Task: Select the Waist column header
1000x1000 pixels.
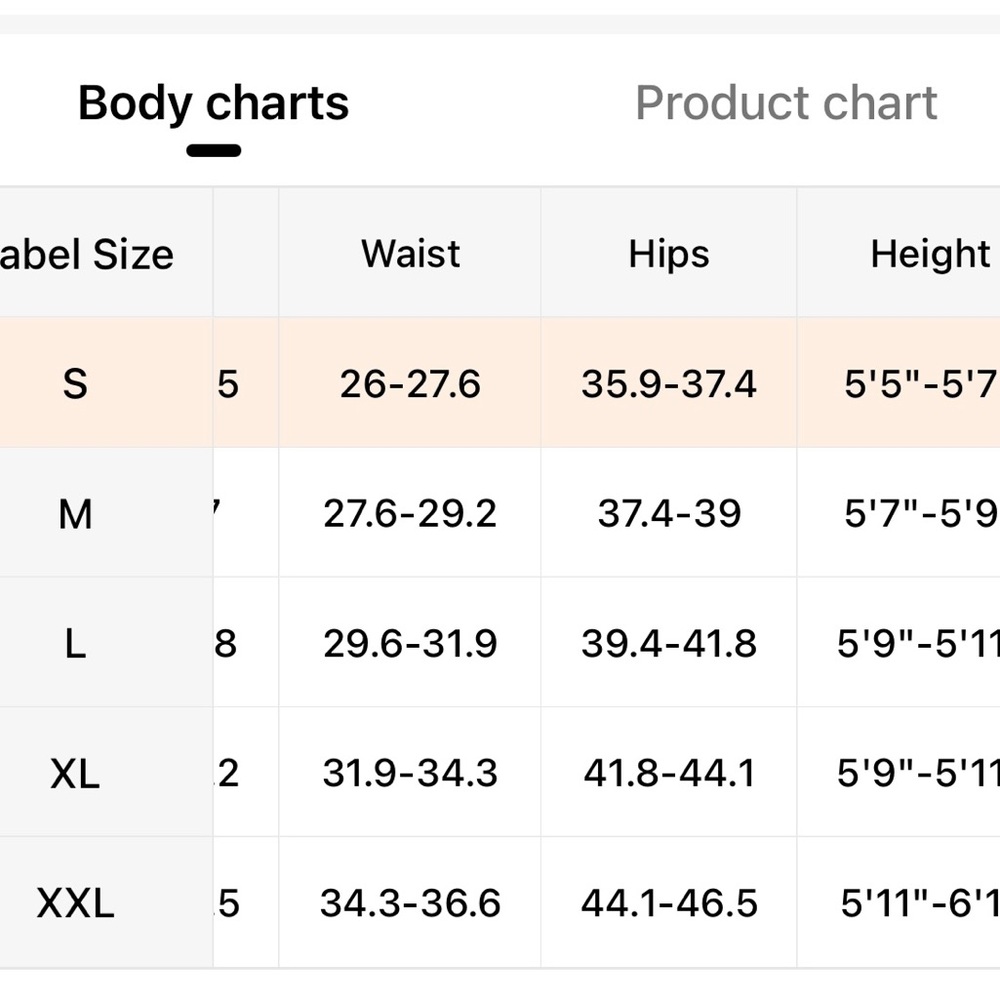Action: click(x=410, y=254)
